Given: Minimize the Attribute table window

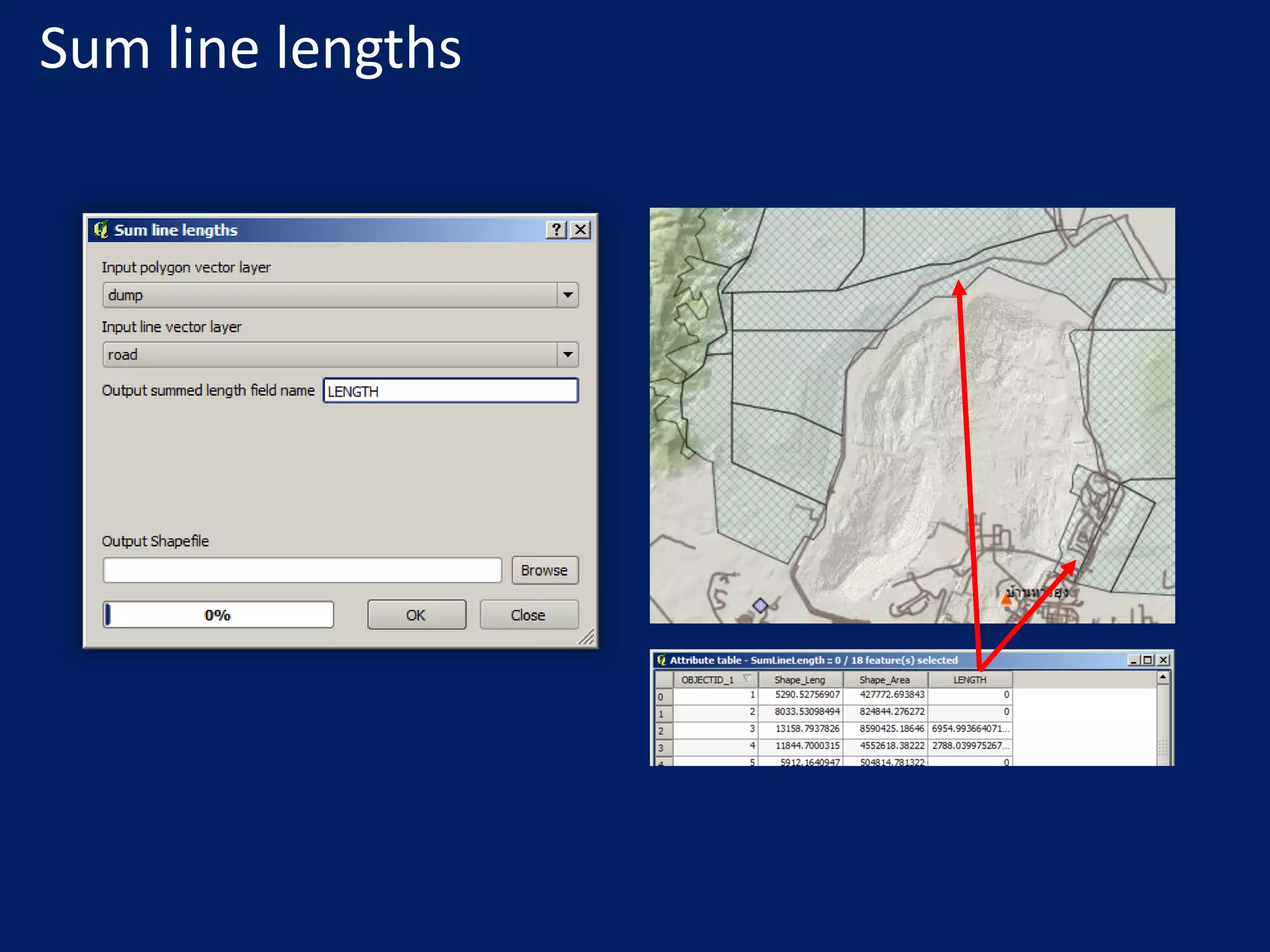Looking at the screenshot, I should click(1133, 661).
